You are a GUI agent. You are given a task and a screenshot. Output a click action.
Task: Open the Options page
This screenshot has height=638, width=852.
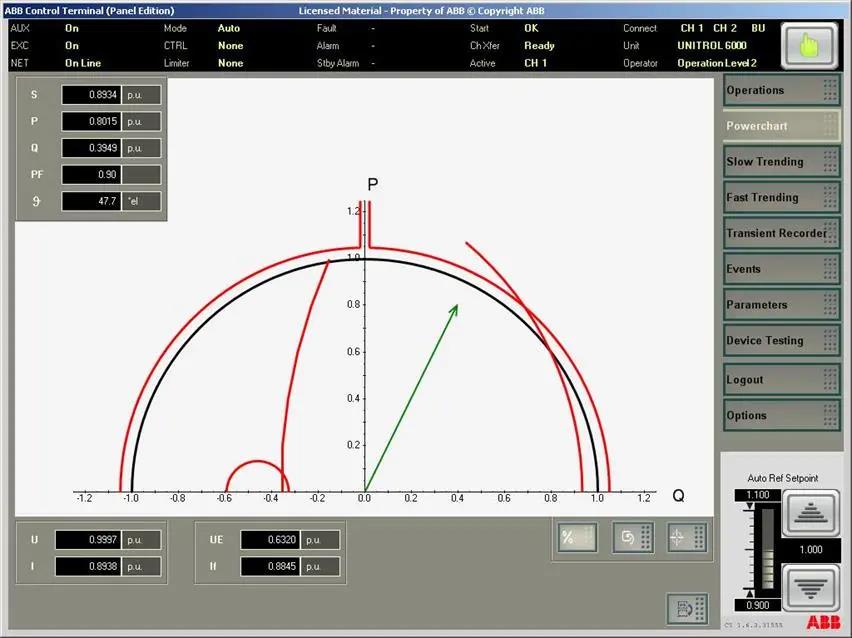pos(781,415)
